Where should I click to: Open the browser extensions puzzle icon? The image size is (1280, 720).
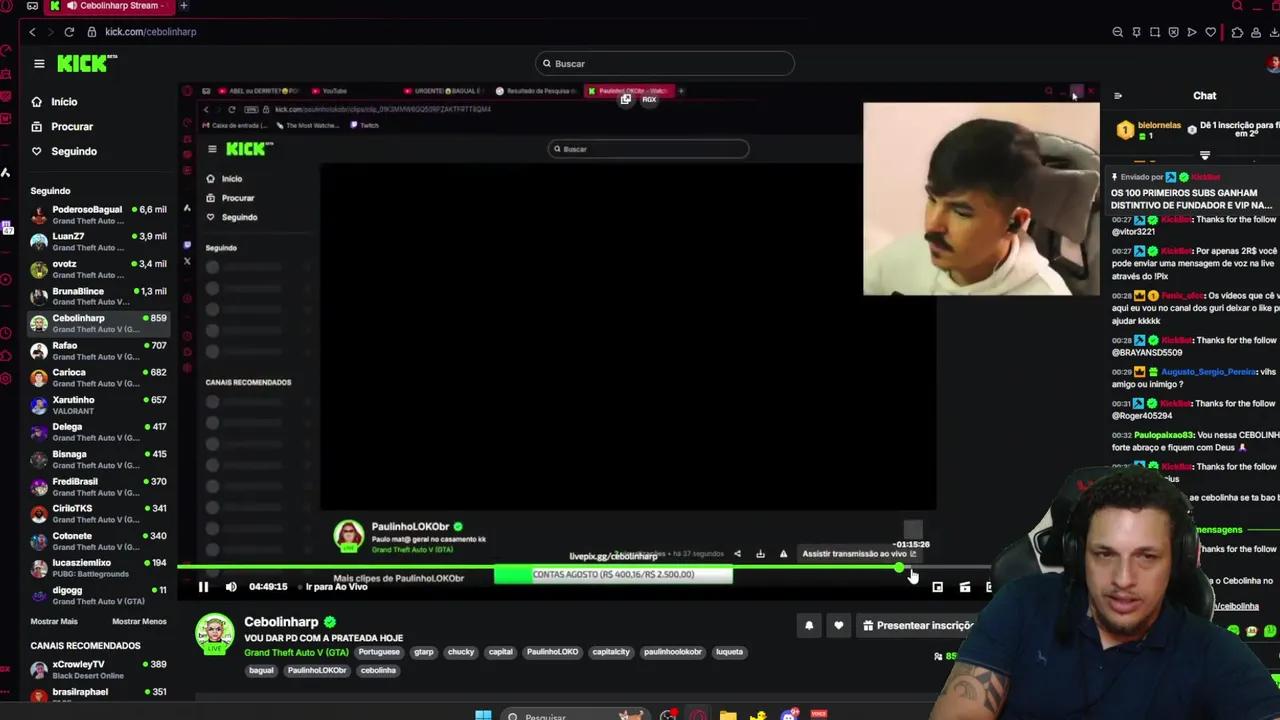click(x=1237, y=32)
